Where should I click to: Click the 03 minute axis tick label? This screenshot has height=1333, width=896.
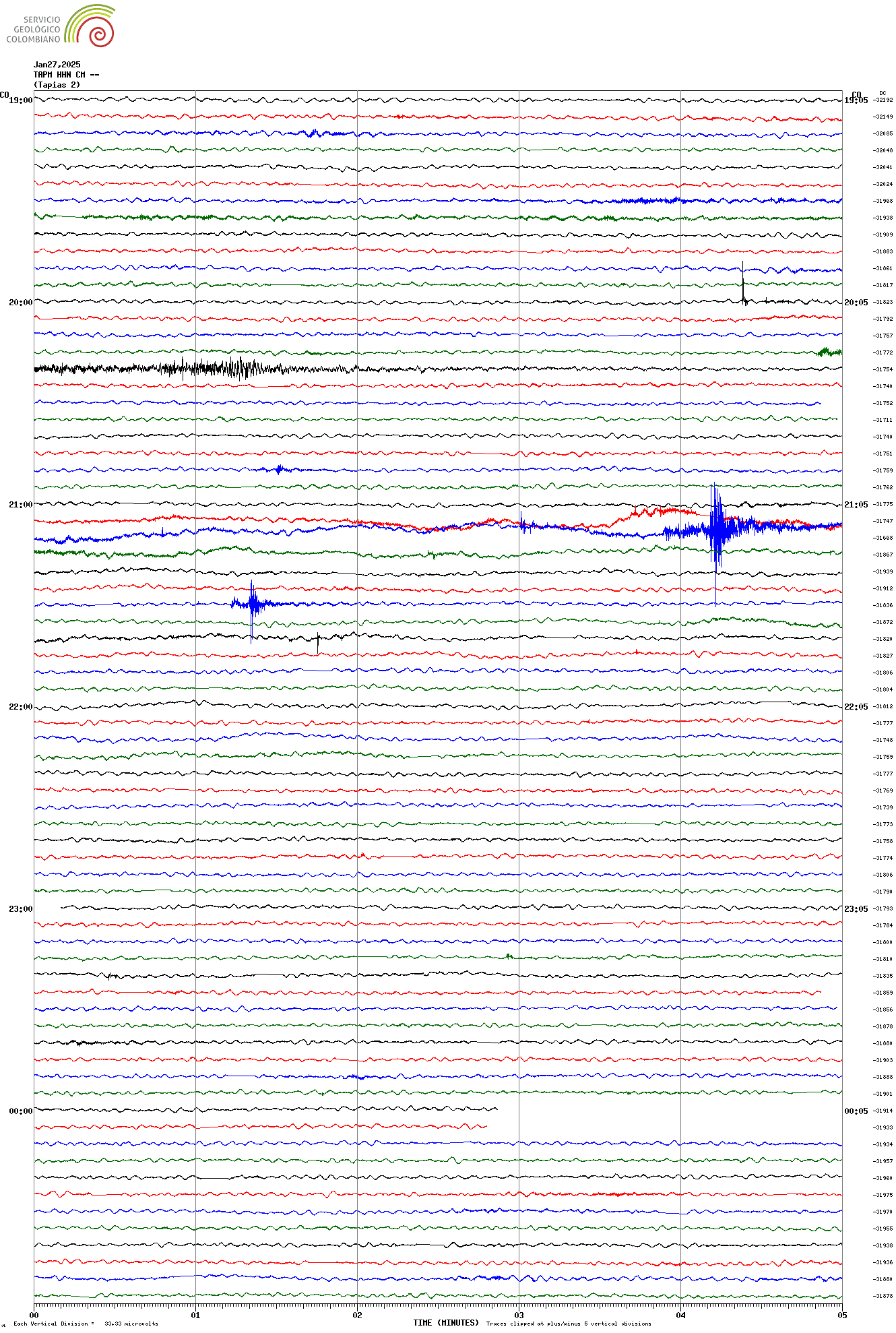519,1315
